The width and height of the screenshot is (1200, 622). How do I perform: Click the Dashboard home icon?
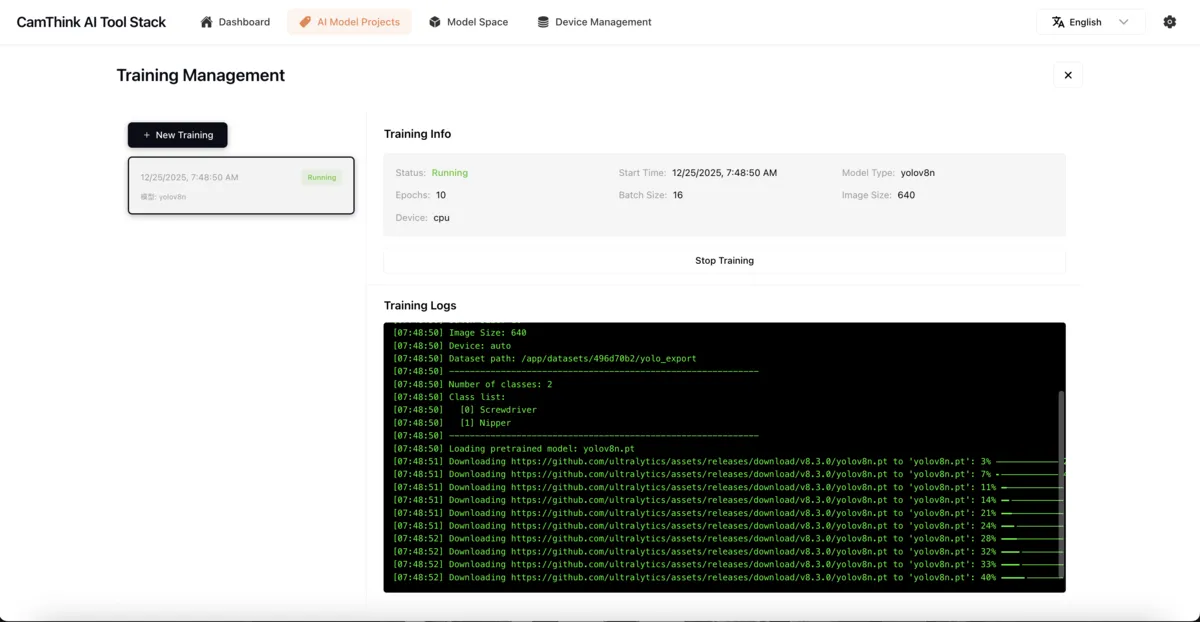[x=206, y=22]
